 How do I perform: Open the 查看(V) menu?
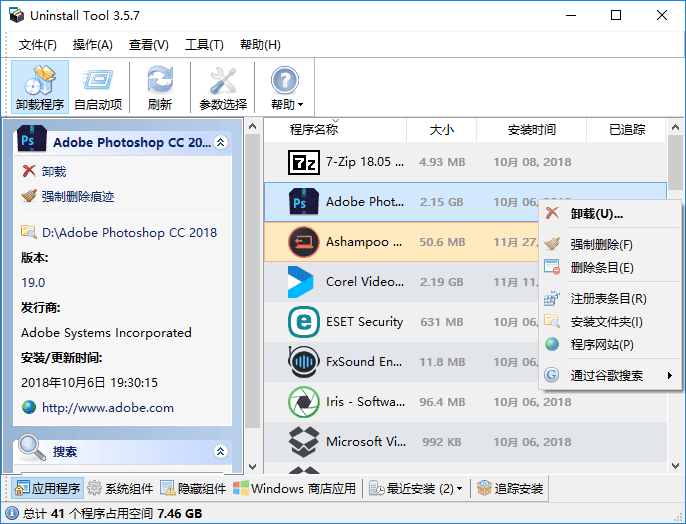click(149, 45)
